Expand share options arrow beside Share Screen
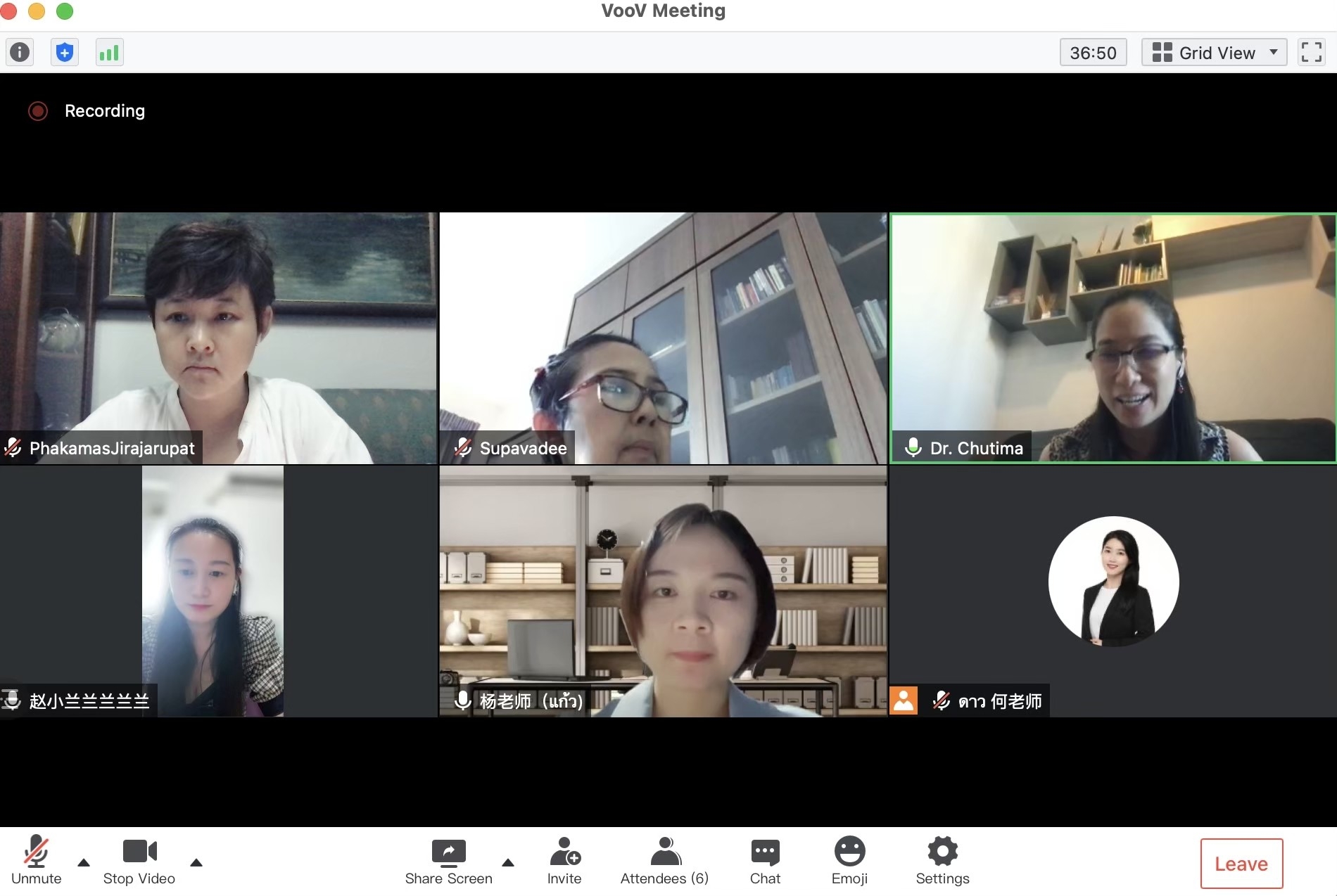The width and height of the screenshot is (1337, 896). [x=508, y=862]
